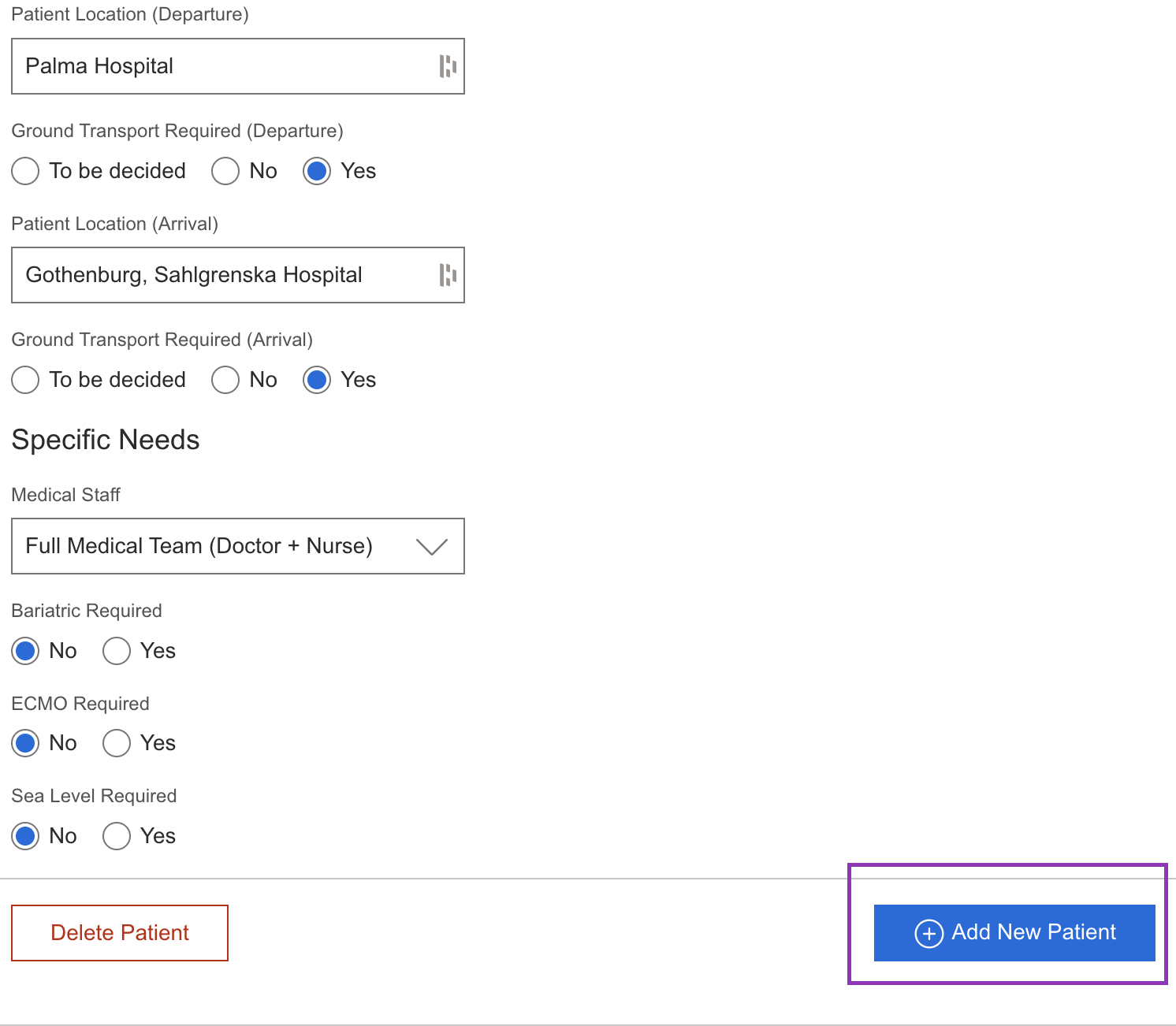
Task: Set arrival ground transport to 'To be decided'
Action: (x=25, y=380)
